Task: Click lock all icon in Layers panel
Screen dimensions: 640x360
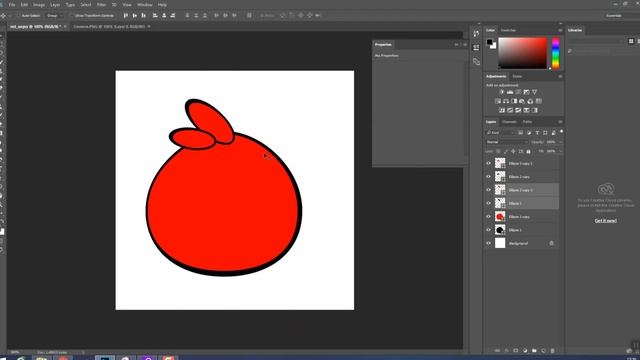Action: (x=529, y=151)
